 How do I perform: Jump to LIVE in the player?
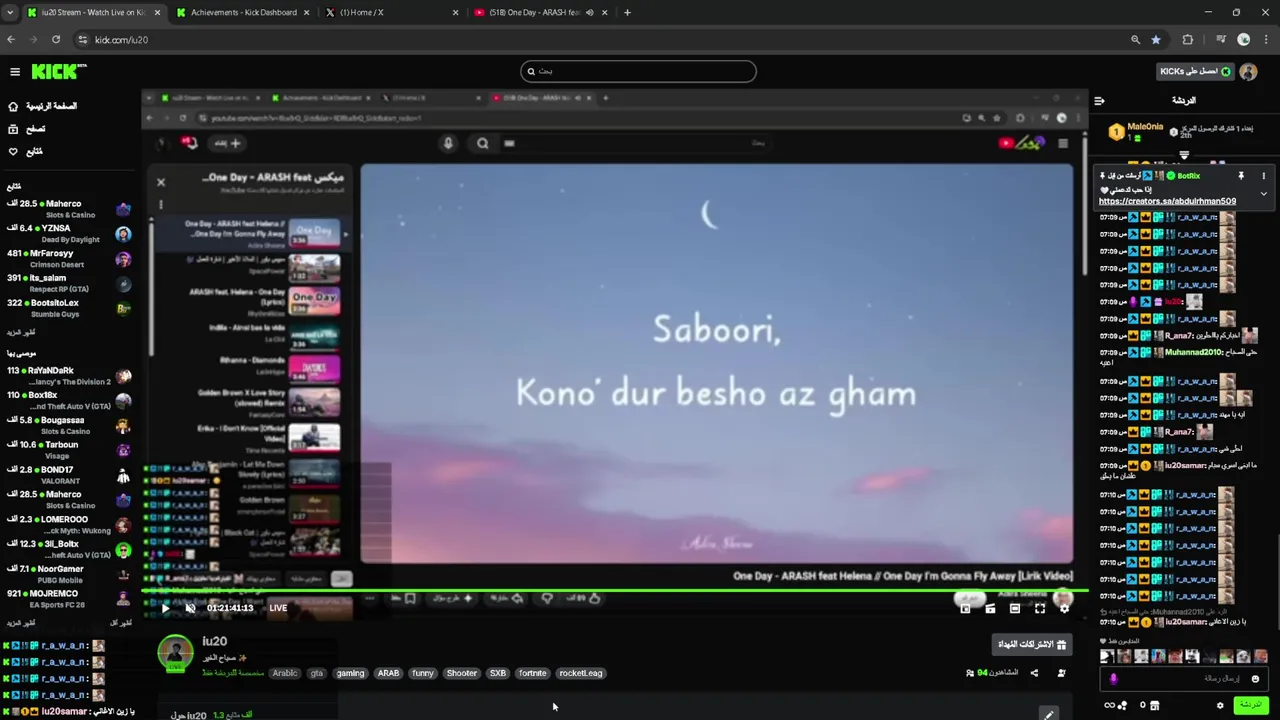tap(278, 608)
